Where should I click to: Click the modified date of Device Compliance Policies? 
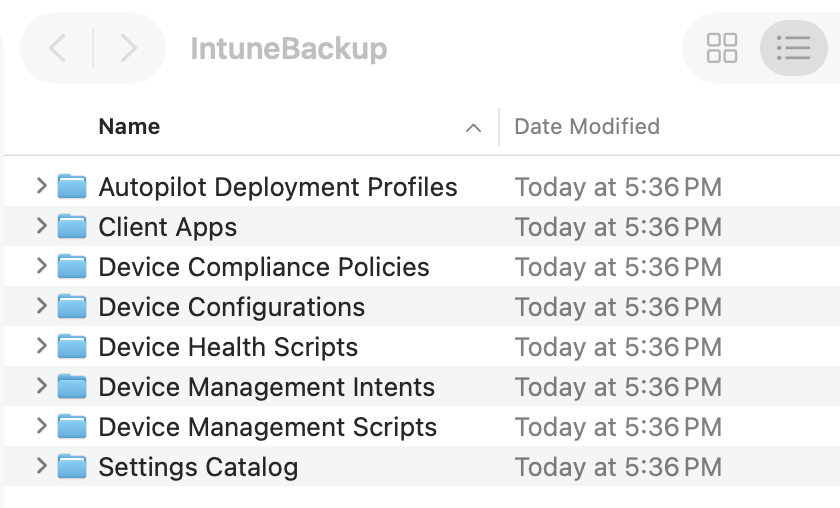pyautogui.click(x=618, y=267)
